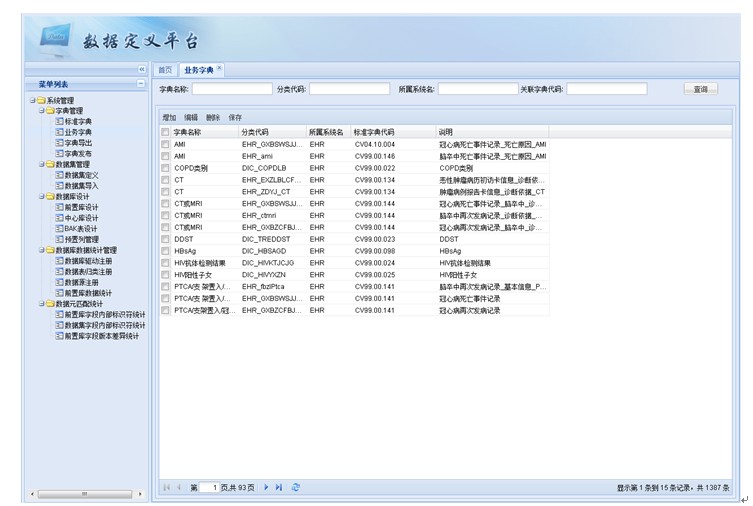Tick the checkbox for the COPD类别 row
The image size is (753, 506).
[x=166, y=168]
